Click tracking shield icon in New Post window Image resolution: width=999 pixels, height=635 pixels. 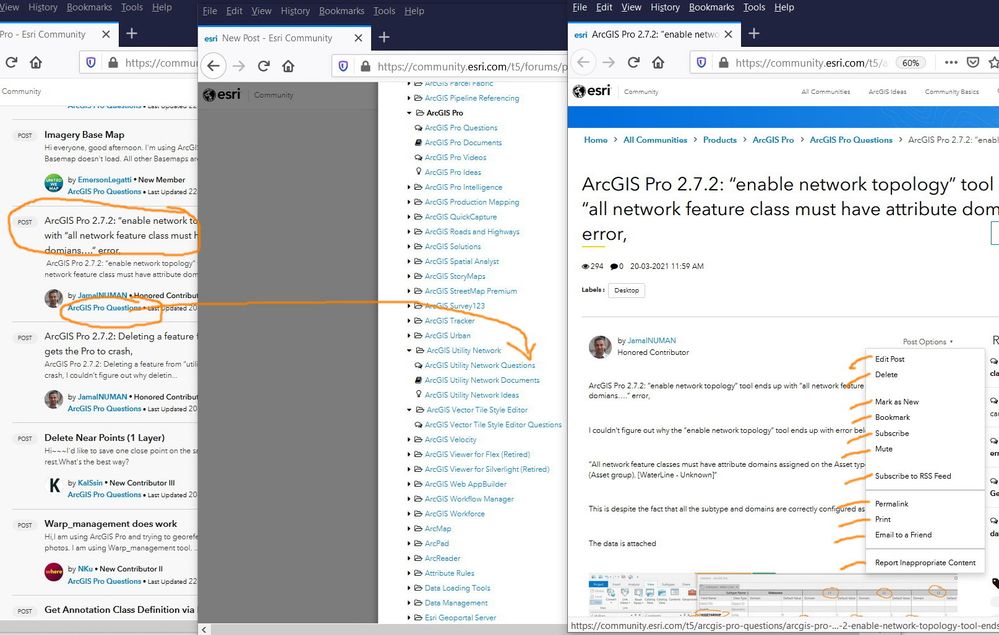343,66
